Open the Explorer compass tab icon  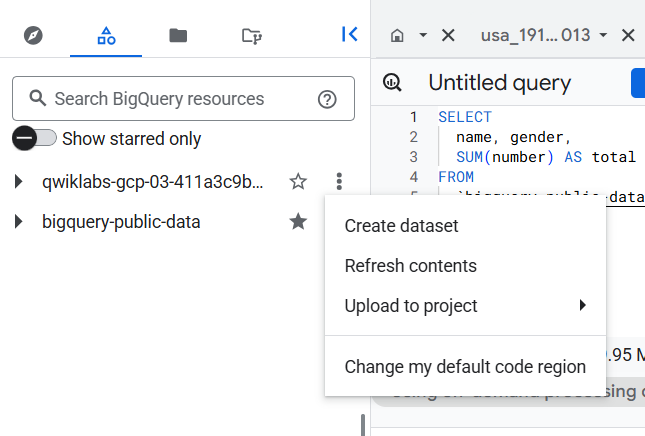[33, 35]
